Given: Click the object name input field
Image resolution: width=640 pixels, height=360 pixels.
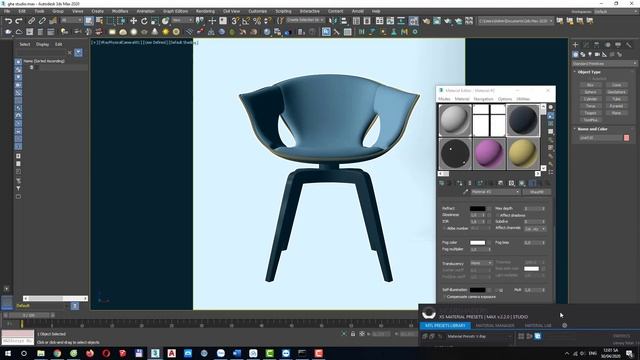Looking at the screenshot, I should pyautogui.click(x=600, y=138).
